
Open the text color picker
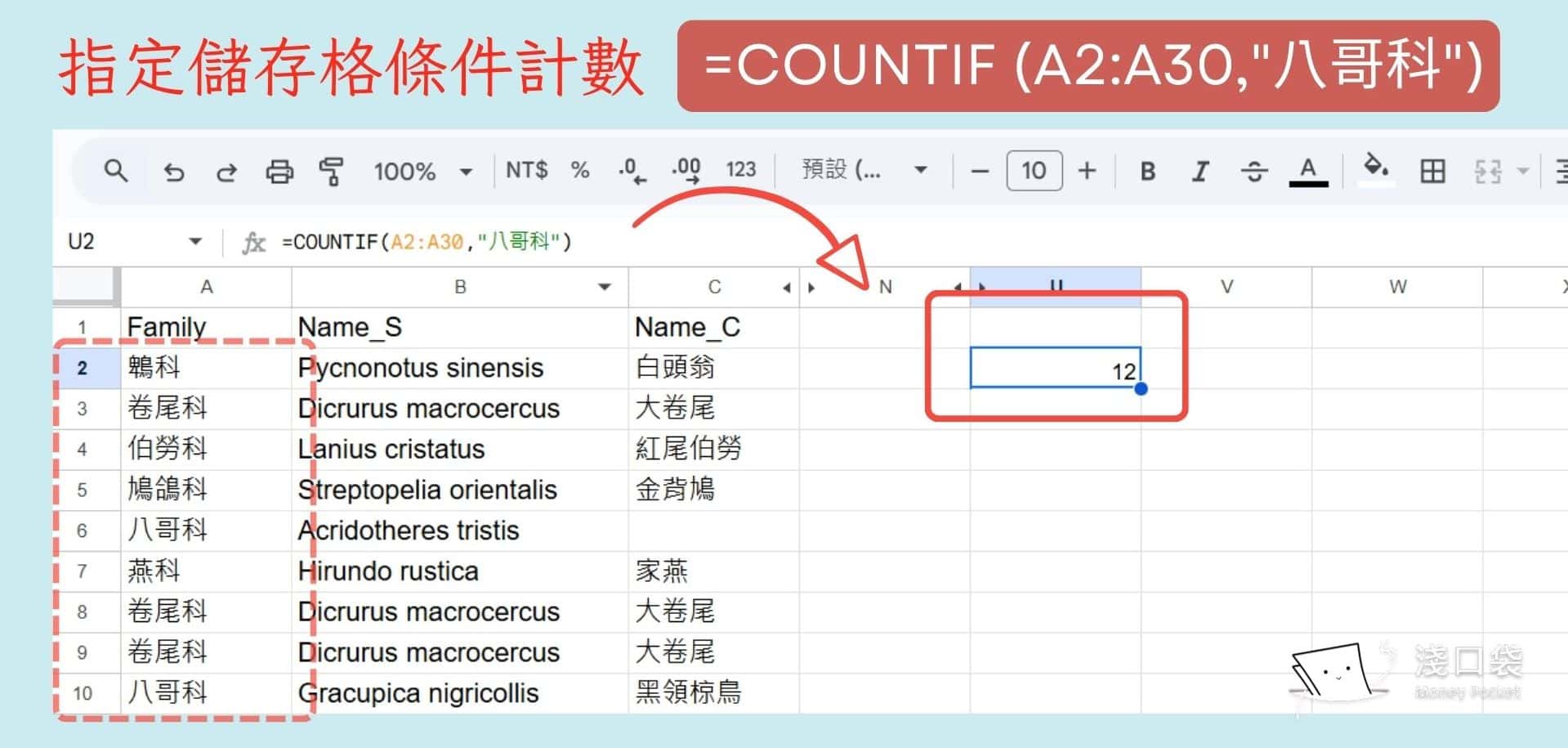click(x=1308, y=171)
